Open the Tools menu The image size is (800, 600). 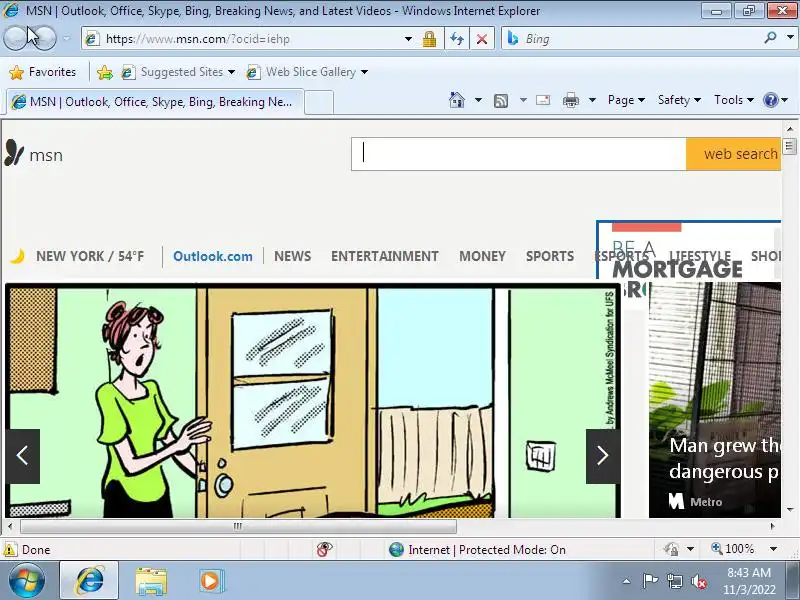734,100
